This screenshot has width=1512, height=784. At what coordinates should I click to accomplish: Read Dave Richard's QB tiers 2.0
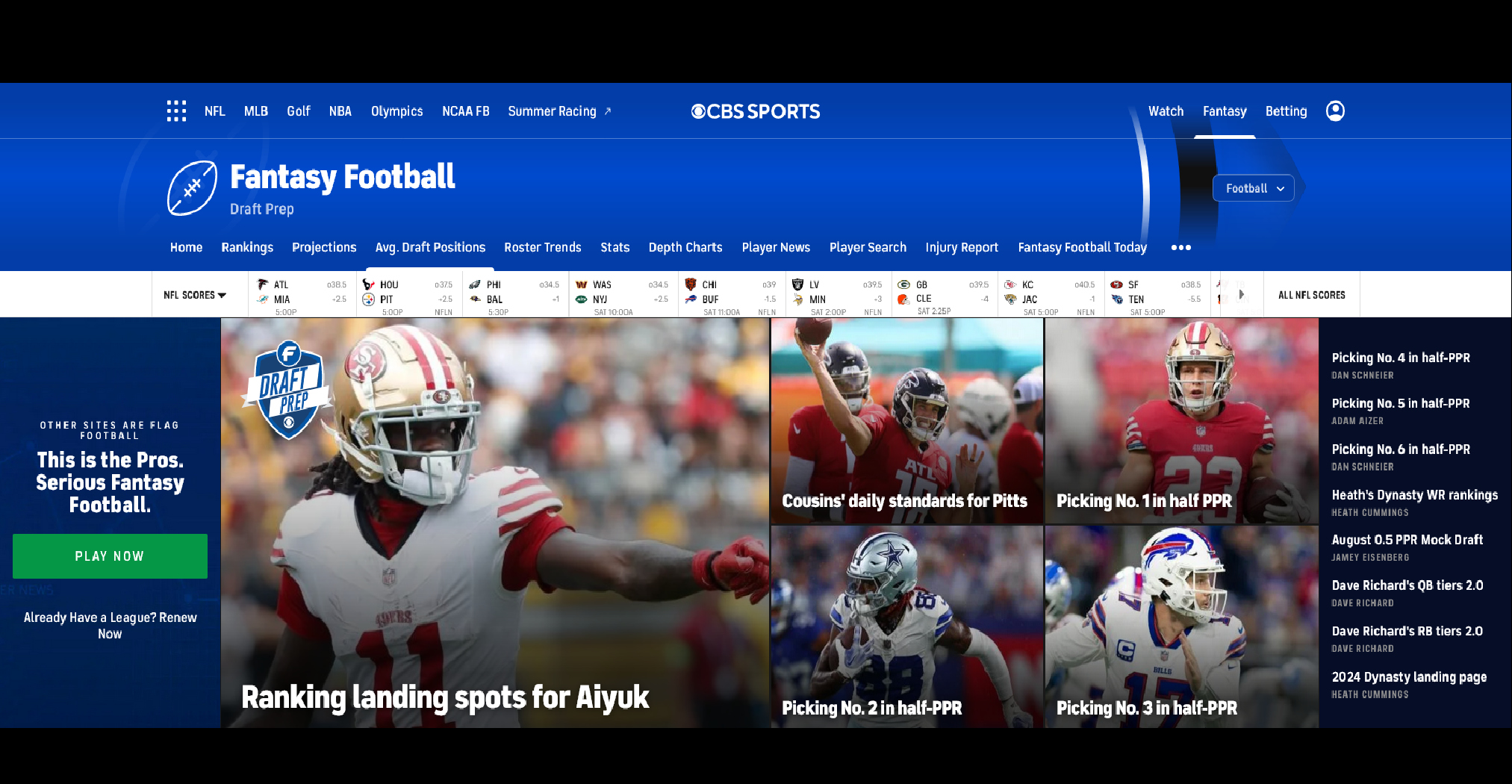coord(1407,585)
